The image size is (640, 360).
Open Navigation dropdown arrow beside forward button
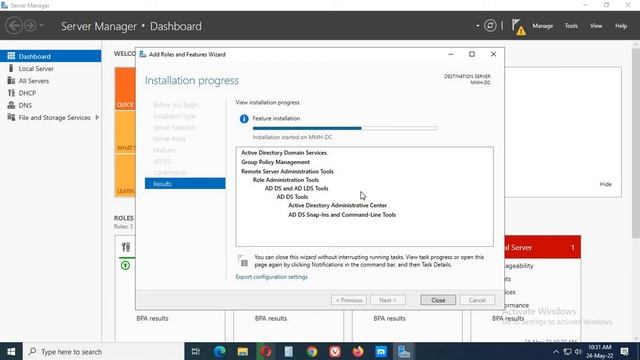(x=41, y=26)
